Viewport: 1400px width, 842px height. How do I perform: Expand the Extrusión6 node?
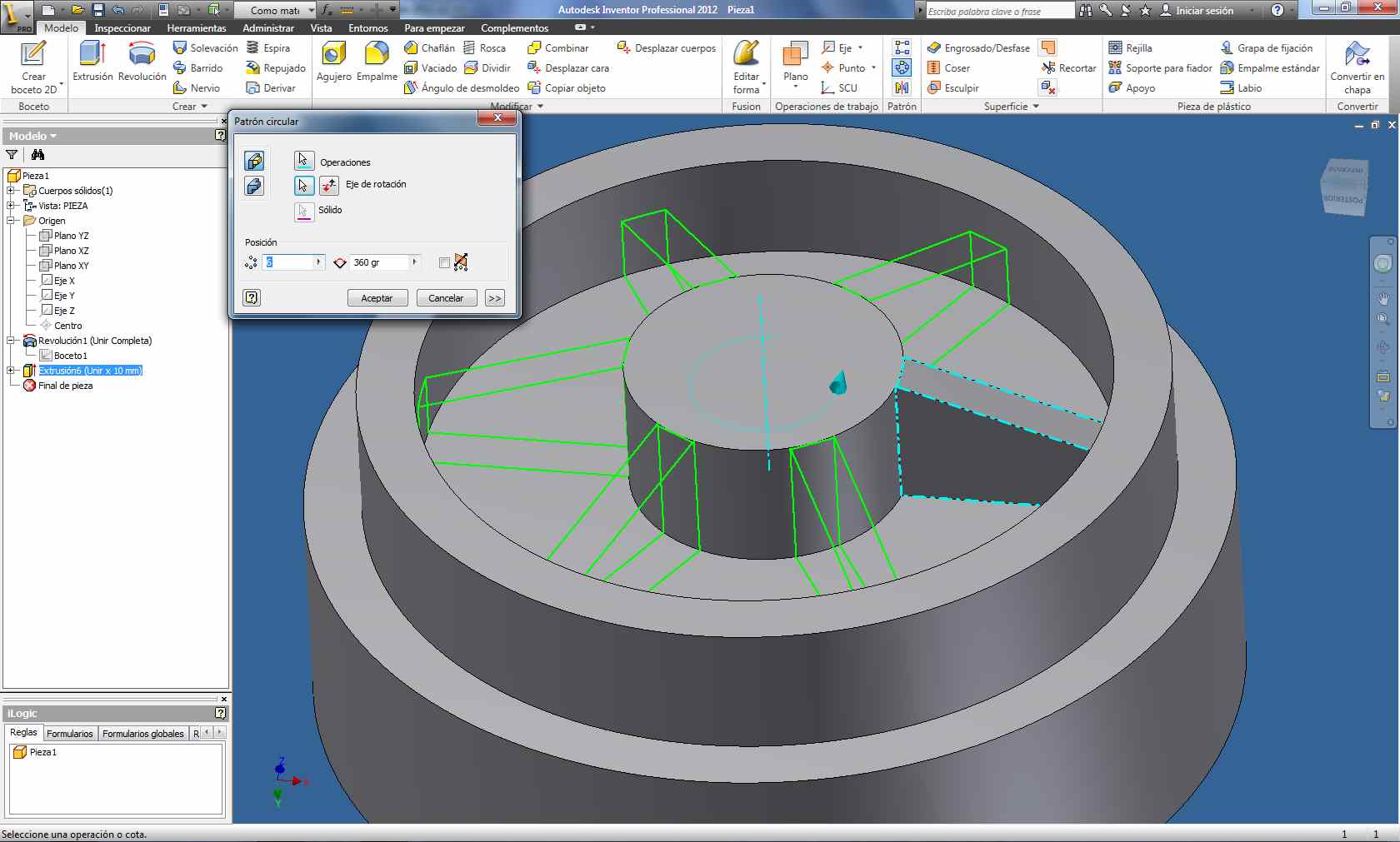coord(11,371)
